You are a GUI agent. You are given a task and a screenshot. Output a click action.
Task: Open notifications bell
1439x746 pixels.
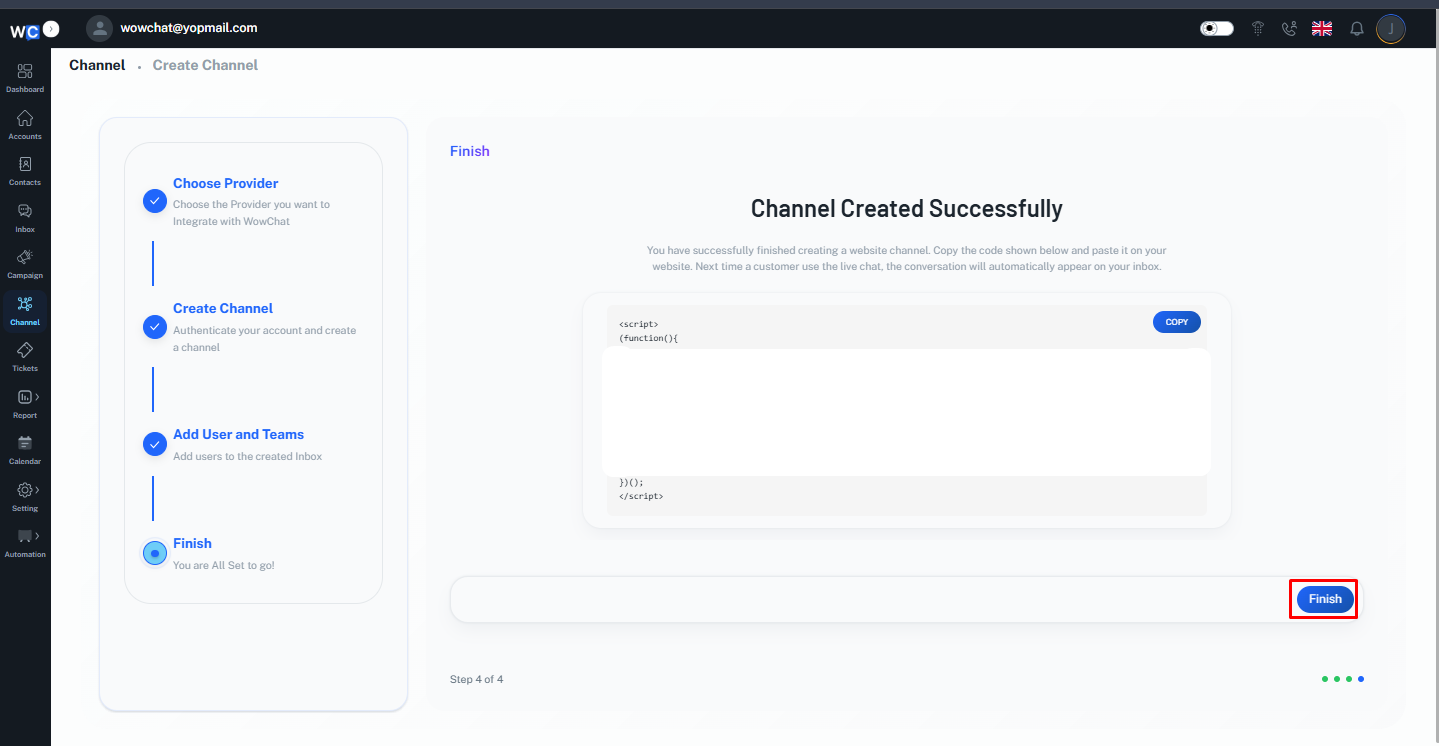tap(1357, 29)
